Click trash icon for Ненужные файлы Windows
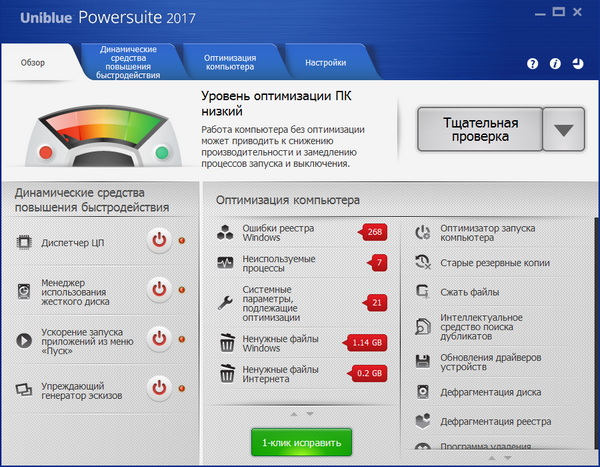600x467 pixels. click(x=227, y=343)
